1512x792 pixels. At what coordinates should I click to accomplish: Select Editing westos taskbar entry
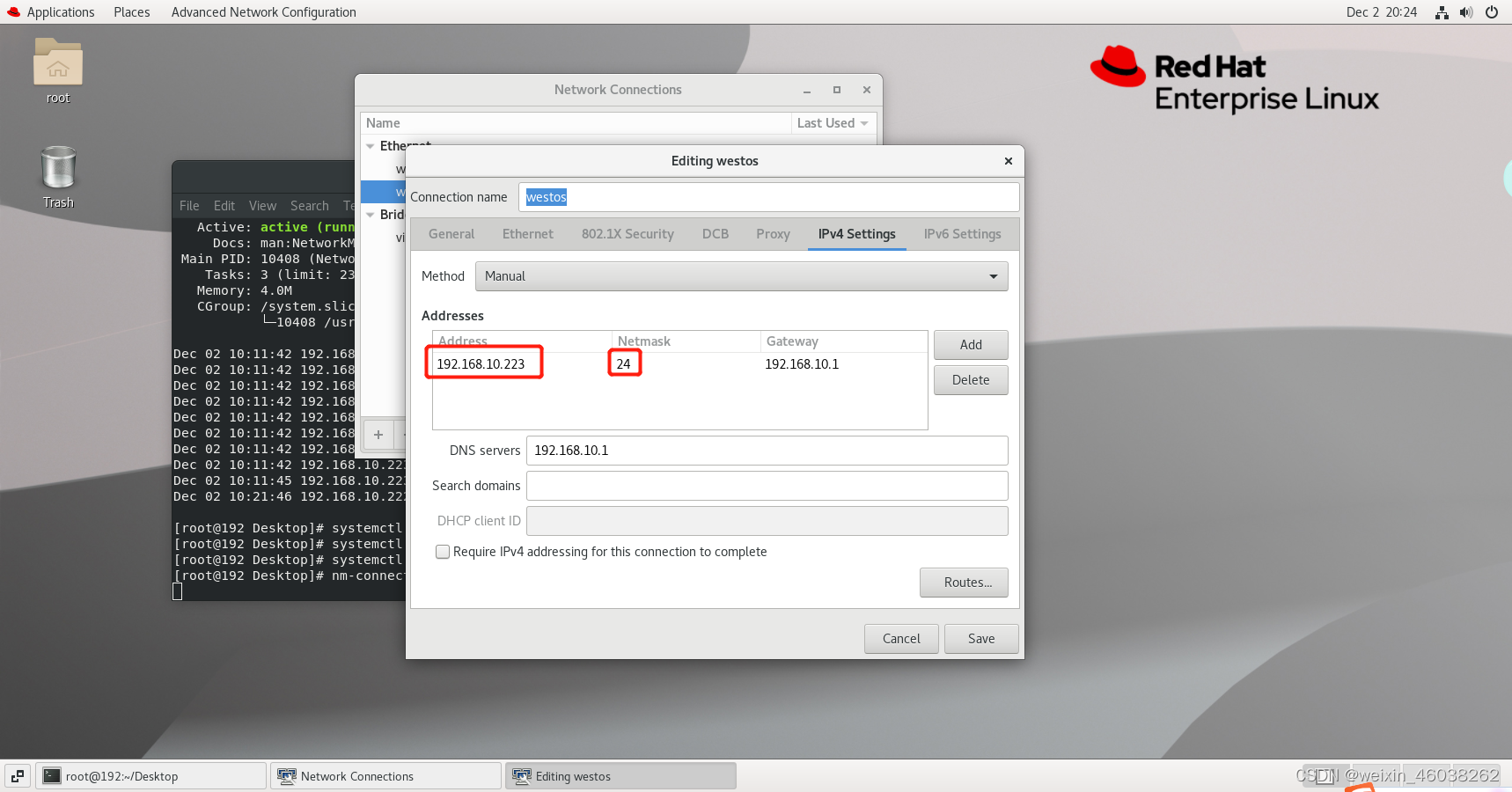pyautogui.click(x=620, y=776)
